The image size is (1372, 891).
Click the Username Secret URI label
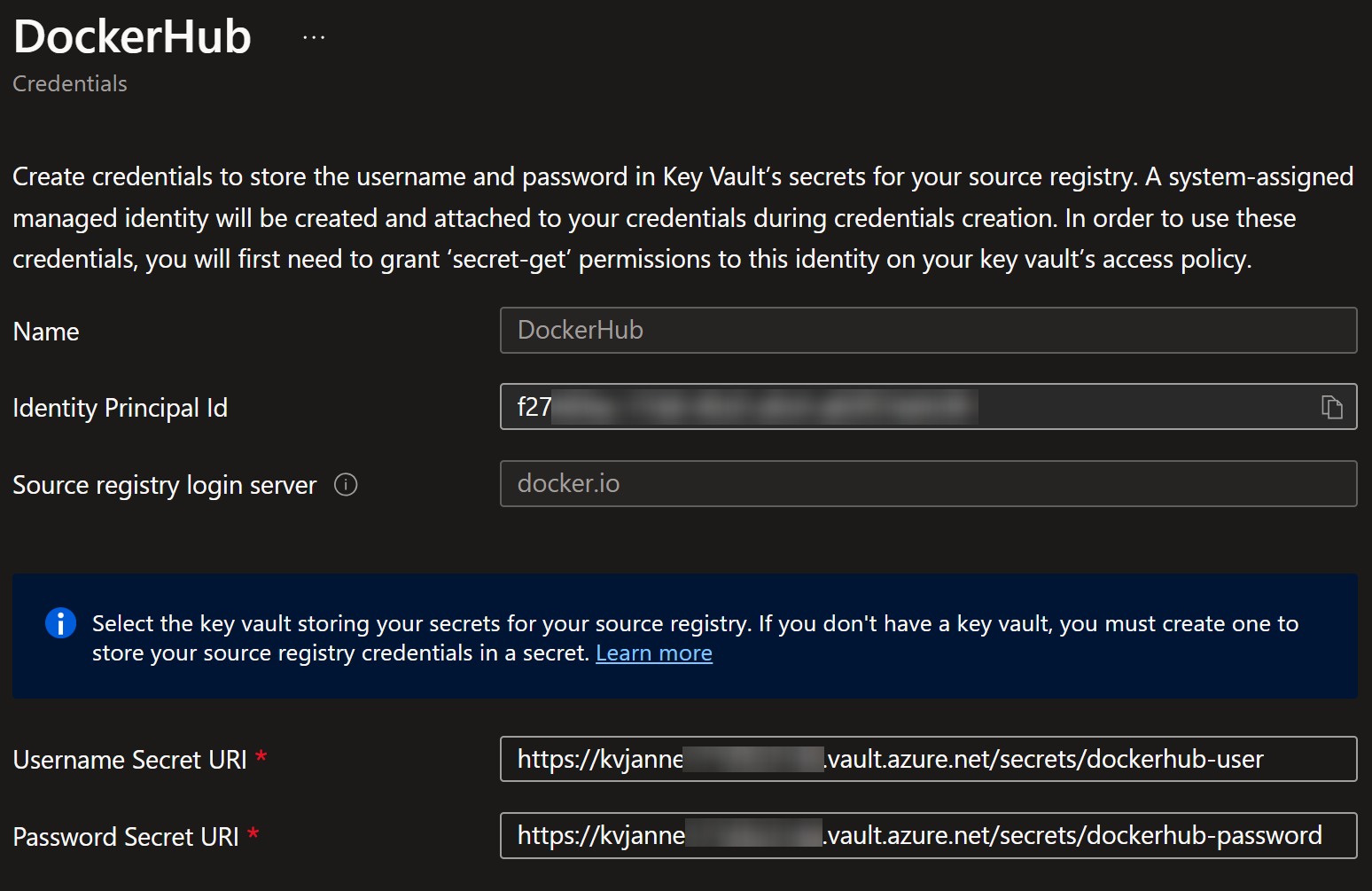point(130,760)
